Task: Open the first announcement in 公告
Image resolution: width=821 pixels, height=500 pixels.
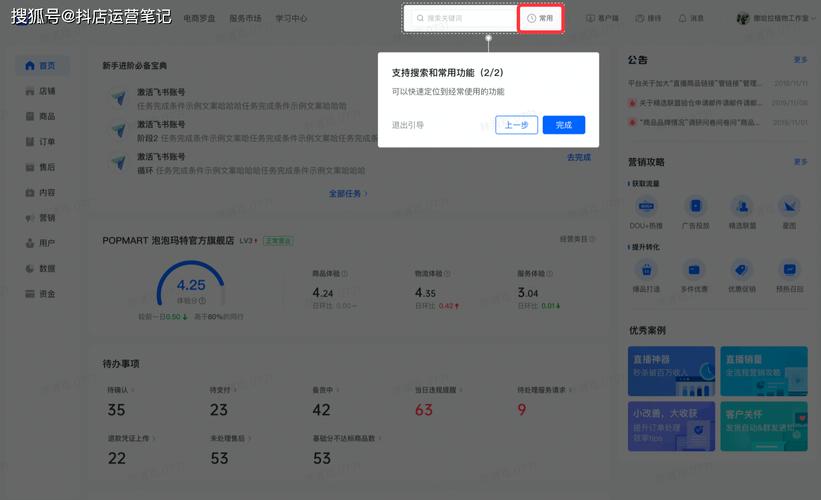Action: 718,83
